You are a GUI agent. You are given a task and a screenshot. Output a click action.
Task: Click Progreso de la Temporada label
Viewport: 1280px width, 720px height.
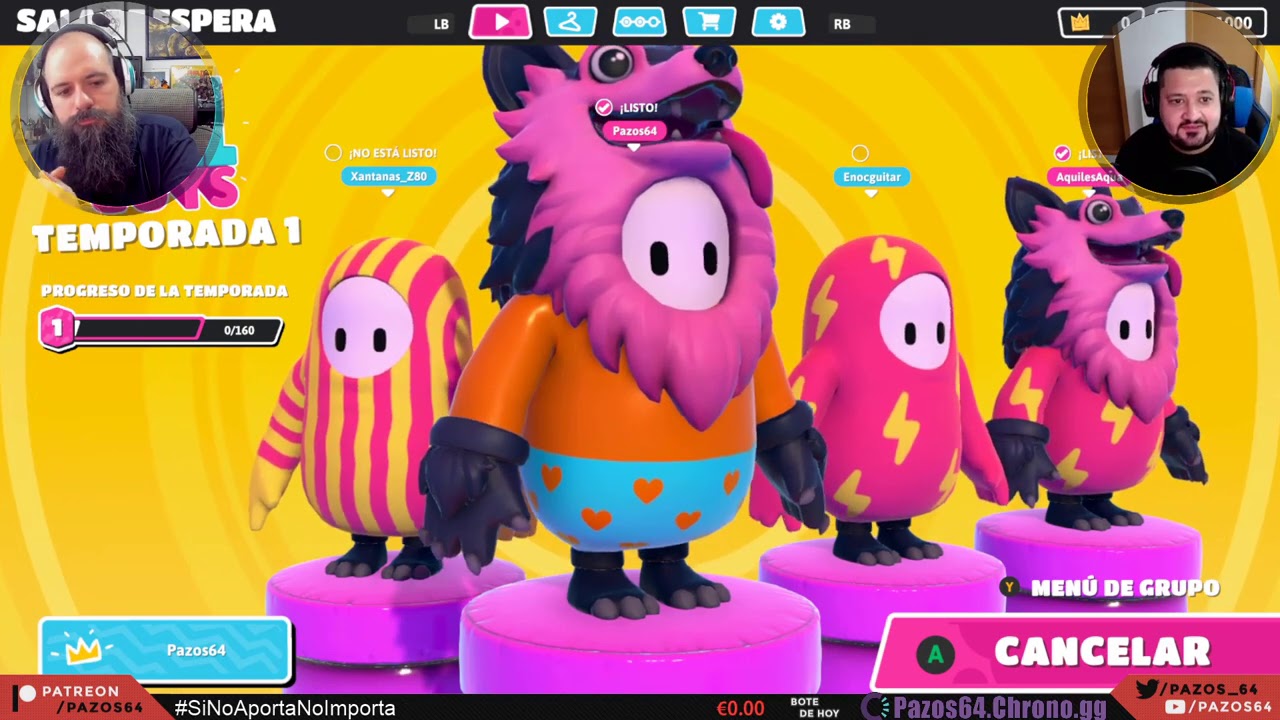[164, 291]
